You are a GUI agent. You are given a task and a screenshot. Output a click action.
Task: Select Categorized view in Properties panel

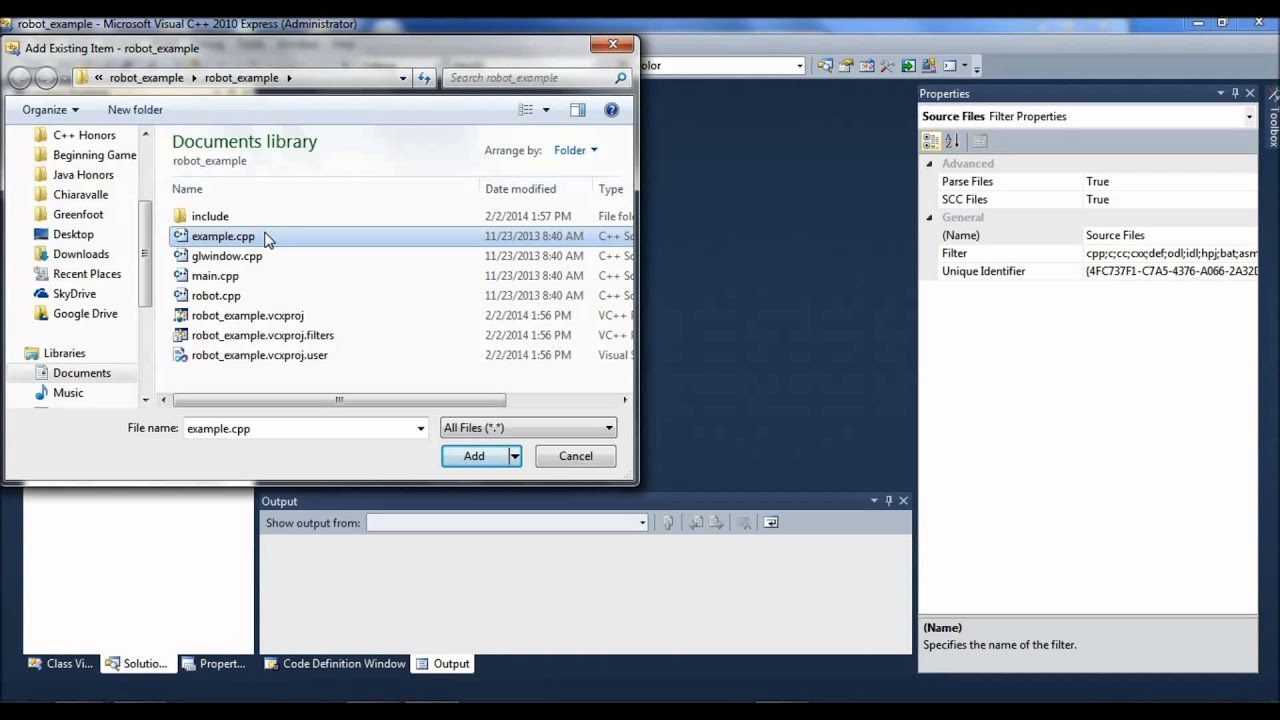click(x=931, y=141)
